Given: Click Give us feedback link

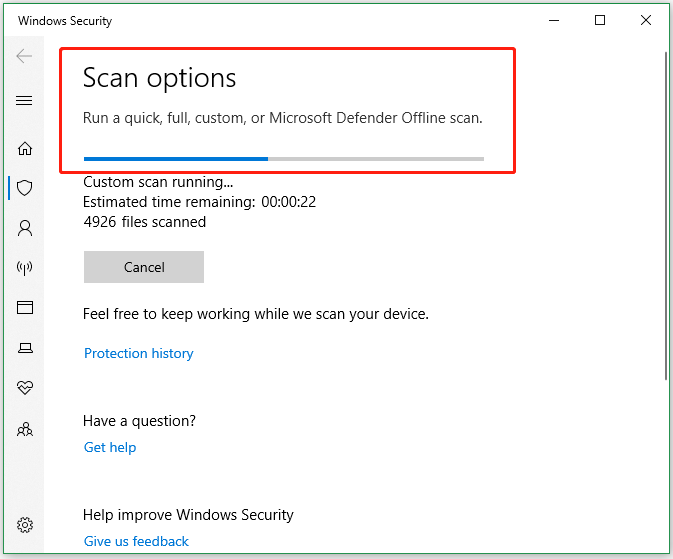Looking at the screenshot, I should [136, 541].
